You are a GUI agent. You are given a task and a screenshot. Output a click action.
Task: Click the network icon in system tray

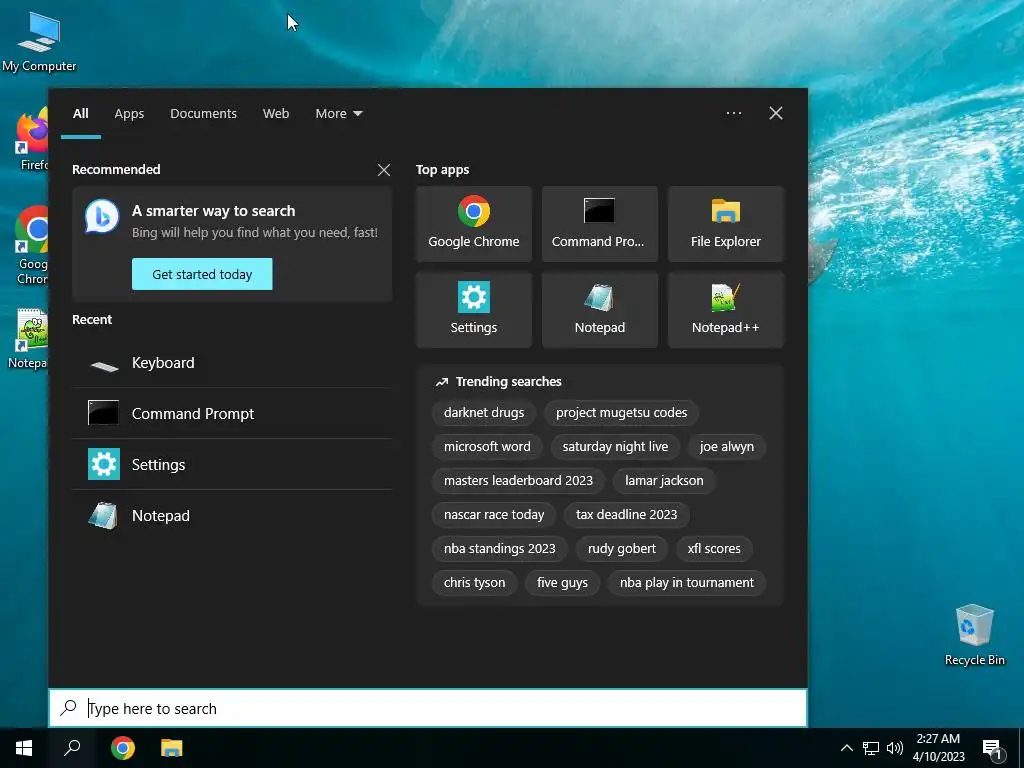[871, 748]
